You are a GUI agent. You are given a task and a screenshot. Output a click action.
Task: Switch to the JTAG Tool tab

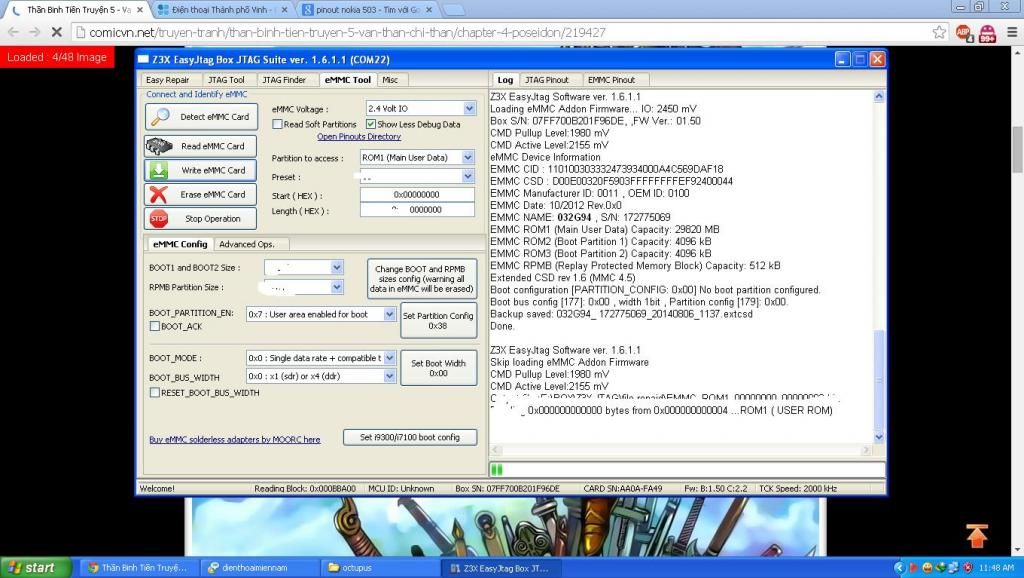coord(226,80)
